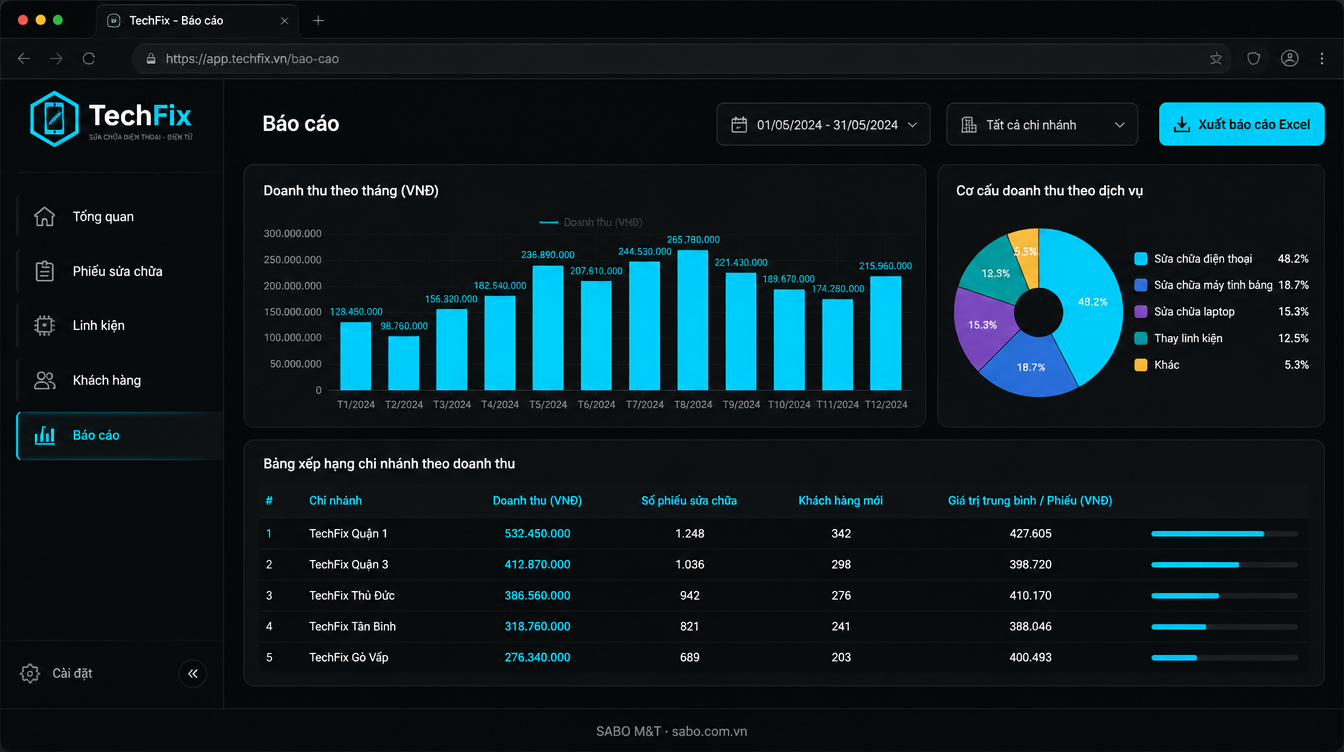Click the browser address bar URL
The width and height of the screenshot is (1344, 752).
(252, 59)
